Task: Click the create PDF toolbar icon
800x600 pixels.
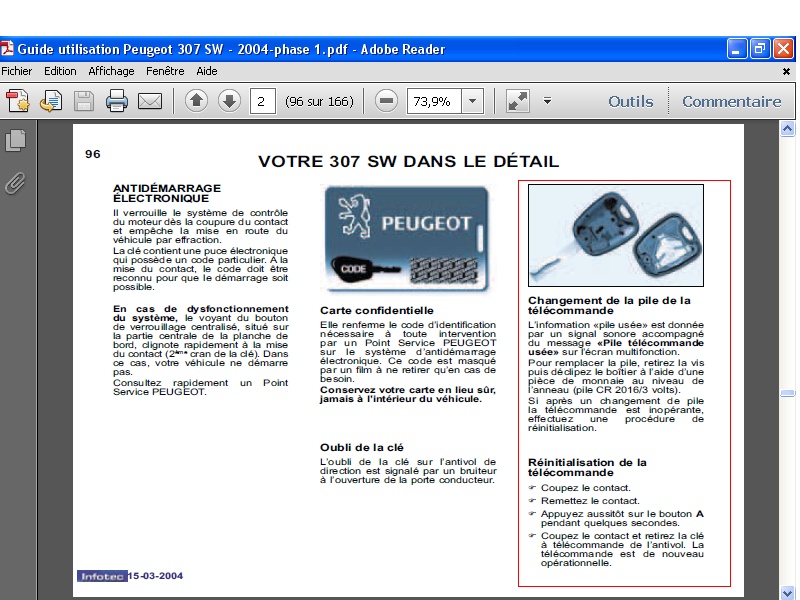Action: [18, 101]
